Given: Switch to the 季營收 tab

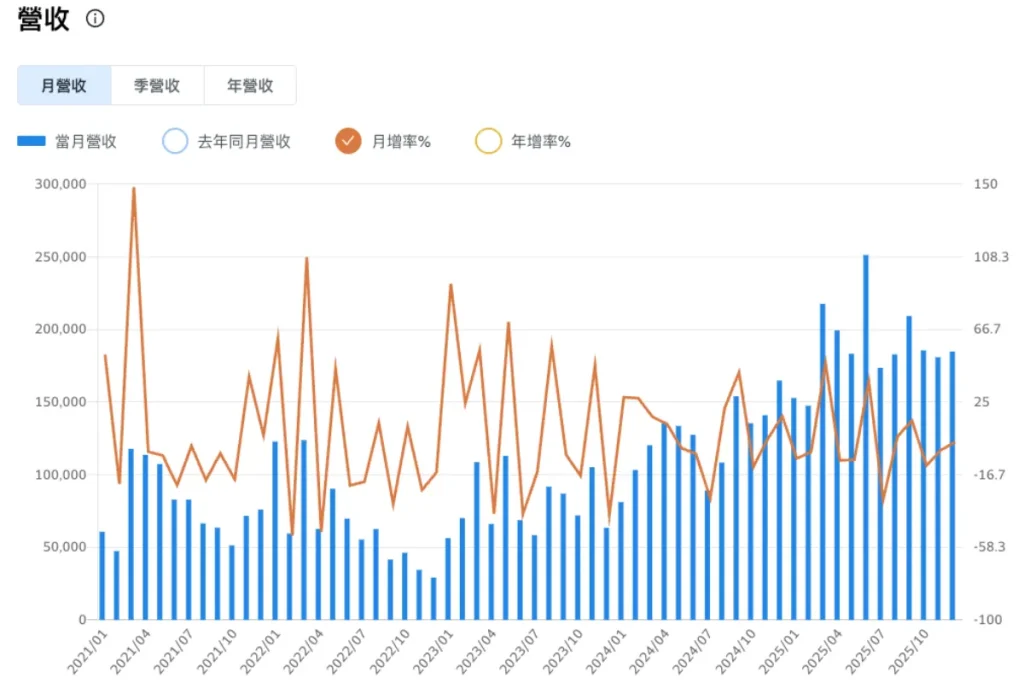Looking at the screenshot, I should pyautogui.click(x=157, y=86).
